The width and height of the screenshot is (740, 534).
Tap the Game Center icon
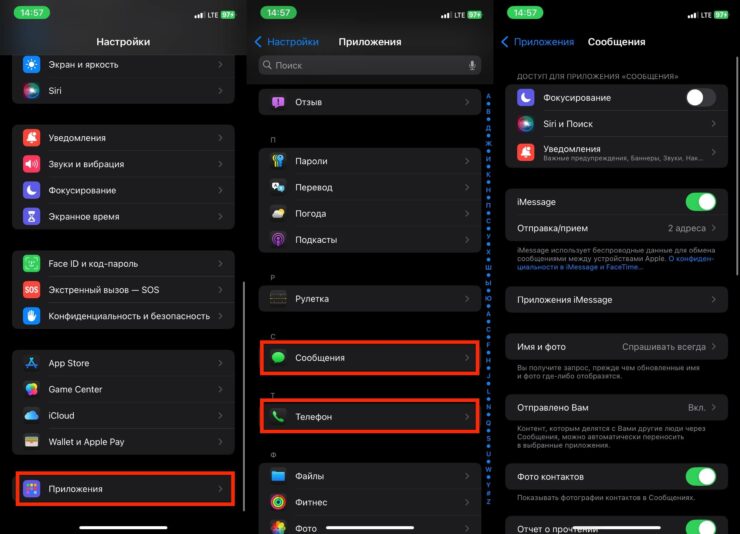coord(31,389)
